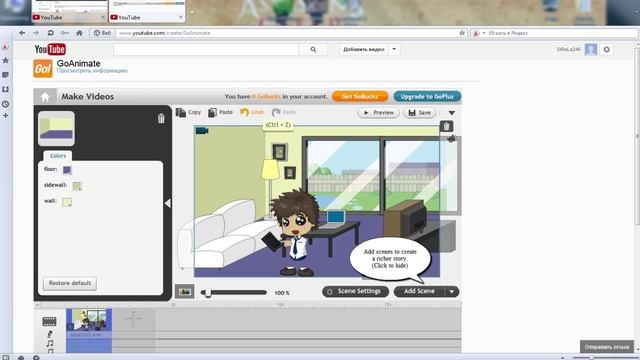Select the camera icon on the stage corner
640x360 pixels.
[x=202, y=131]
